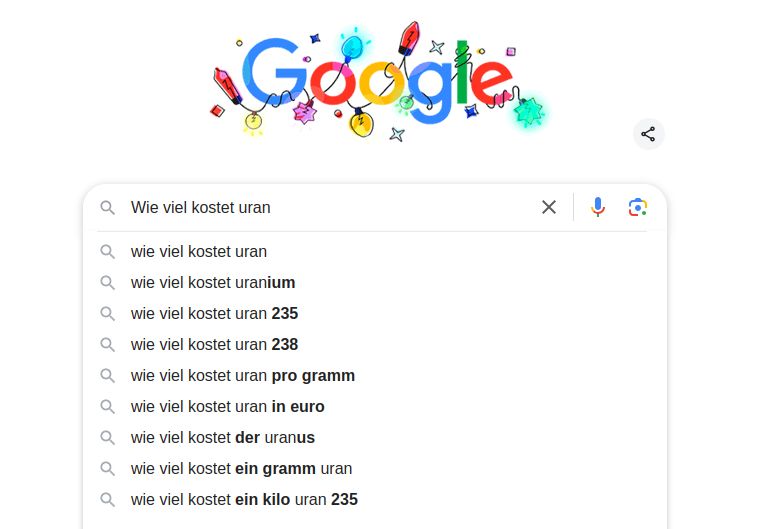784x529 pixels.
Task: Clear the search text with X icon
Action: coord(549,207)
